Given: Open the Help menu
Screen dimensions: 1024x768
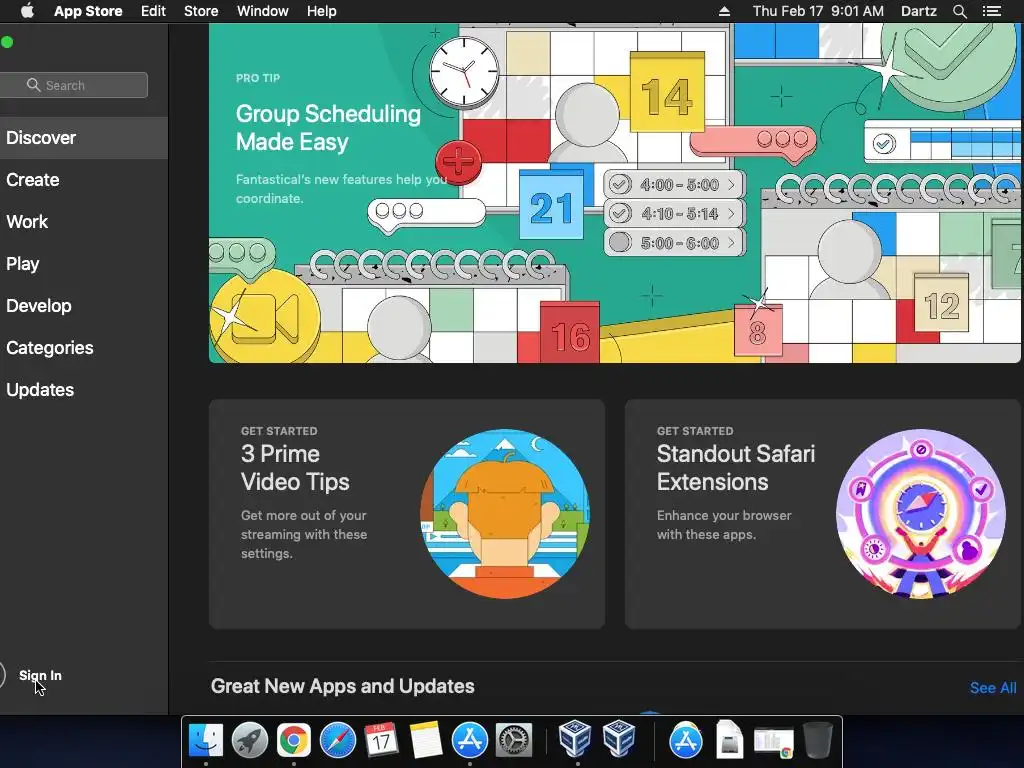Looking at the screenshot, I should [322, 11].
